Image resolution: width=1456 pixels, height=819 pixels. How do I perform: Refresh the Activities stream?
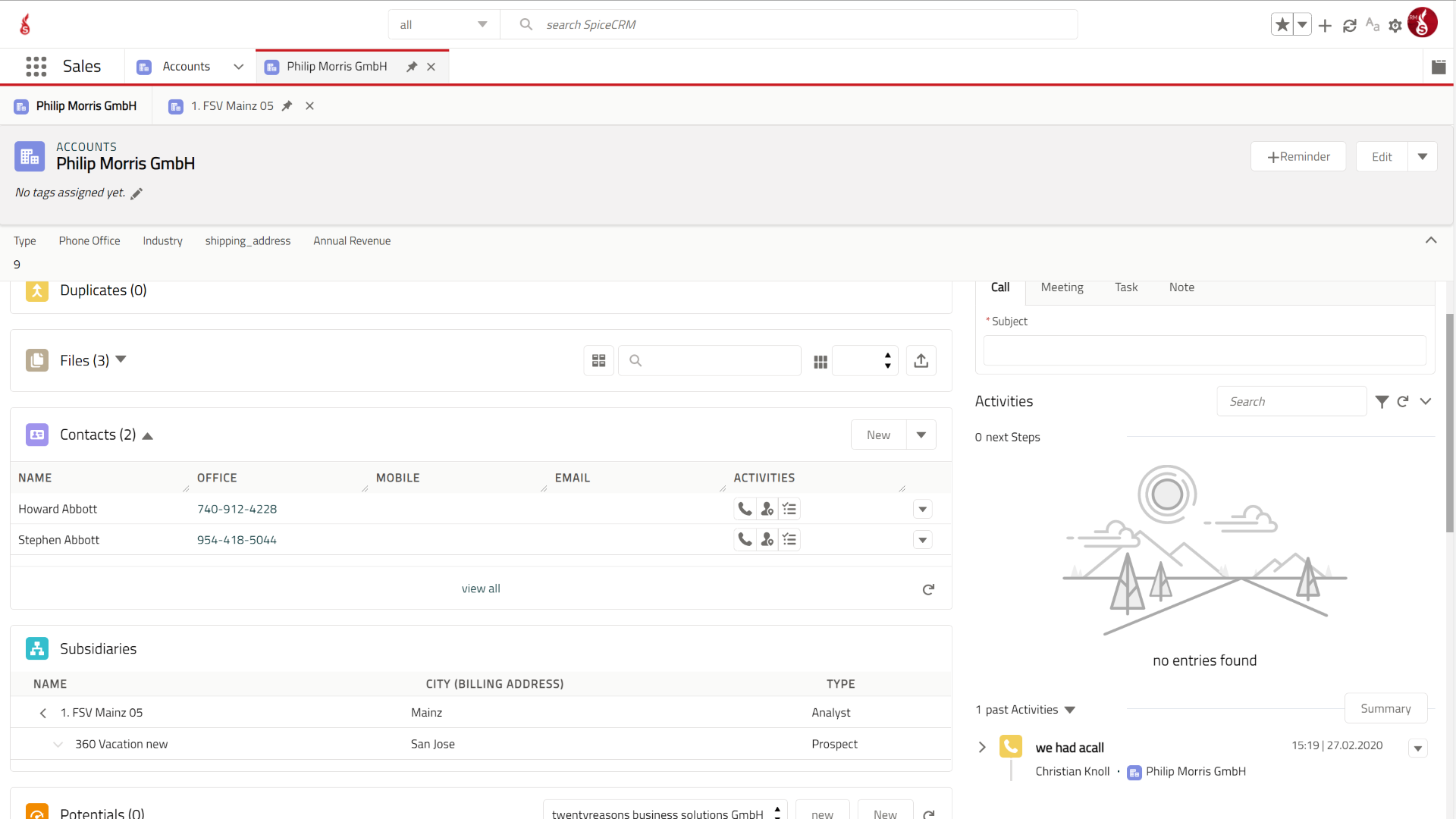pyautogui.click(x=1403, y=401)
